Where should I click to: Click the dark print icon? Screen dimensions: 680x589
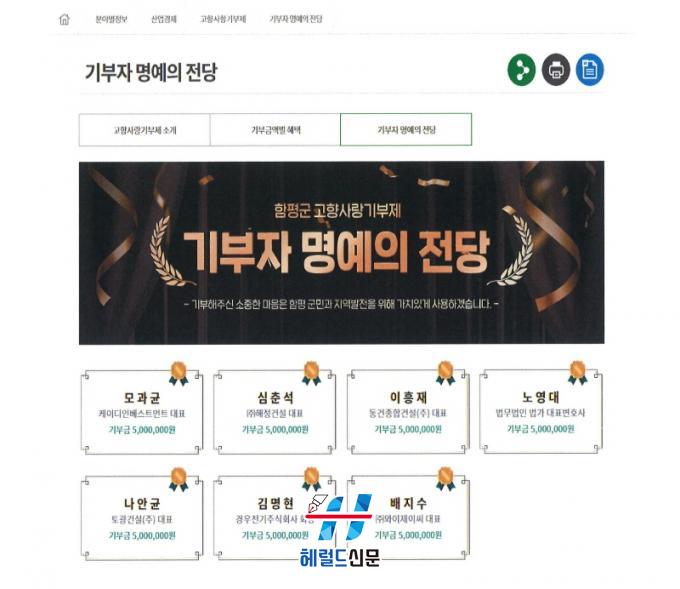tap(556, 70)
